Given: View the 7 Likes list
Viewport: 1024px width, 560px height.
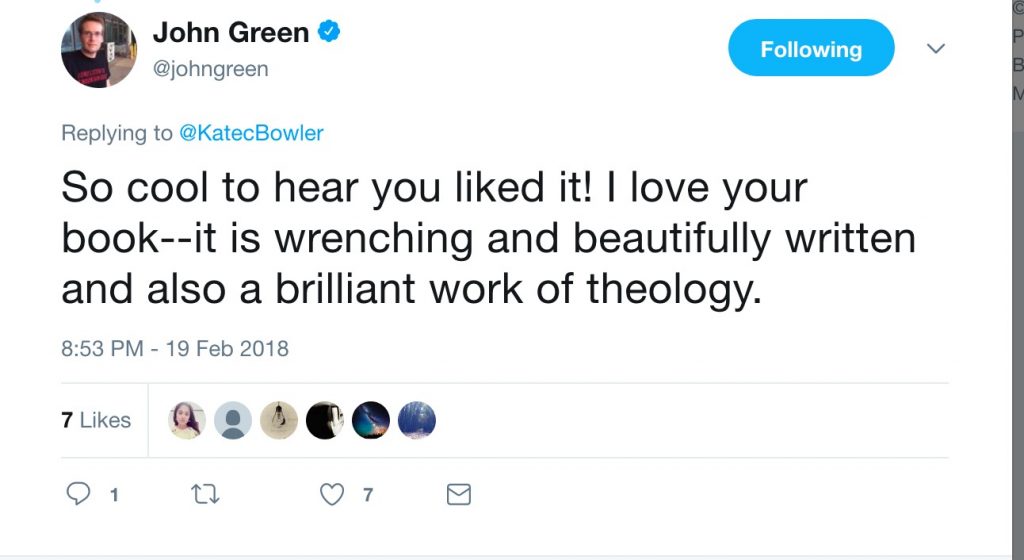Looking at the screenshot, I should (96, 420).
